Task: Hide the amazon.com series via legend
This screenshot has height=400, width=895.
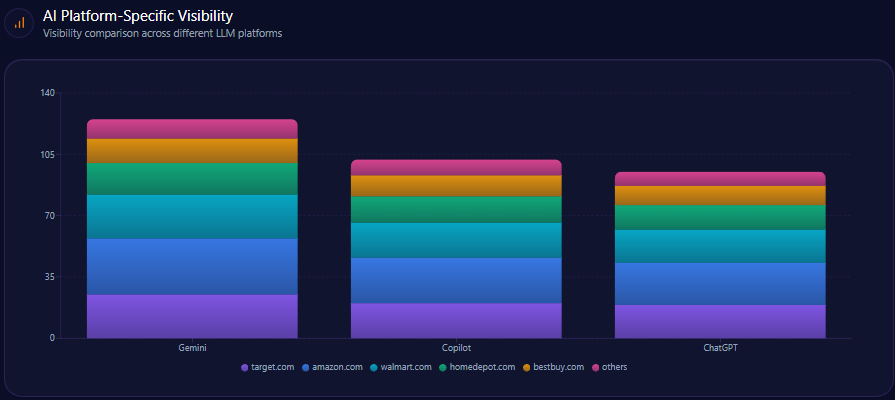Action: 332,367
